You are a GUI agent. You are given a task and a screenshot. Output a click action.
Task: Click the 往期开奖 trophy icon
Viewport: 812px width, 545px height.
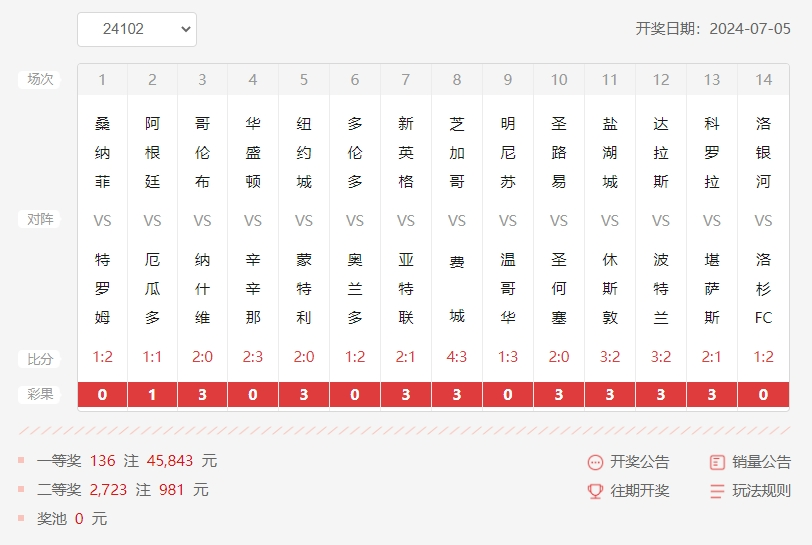pos(595,491)
